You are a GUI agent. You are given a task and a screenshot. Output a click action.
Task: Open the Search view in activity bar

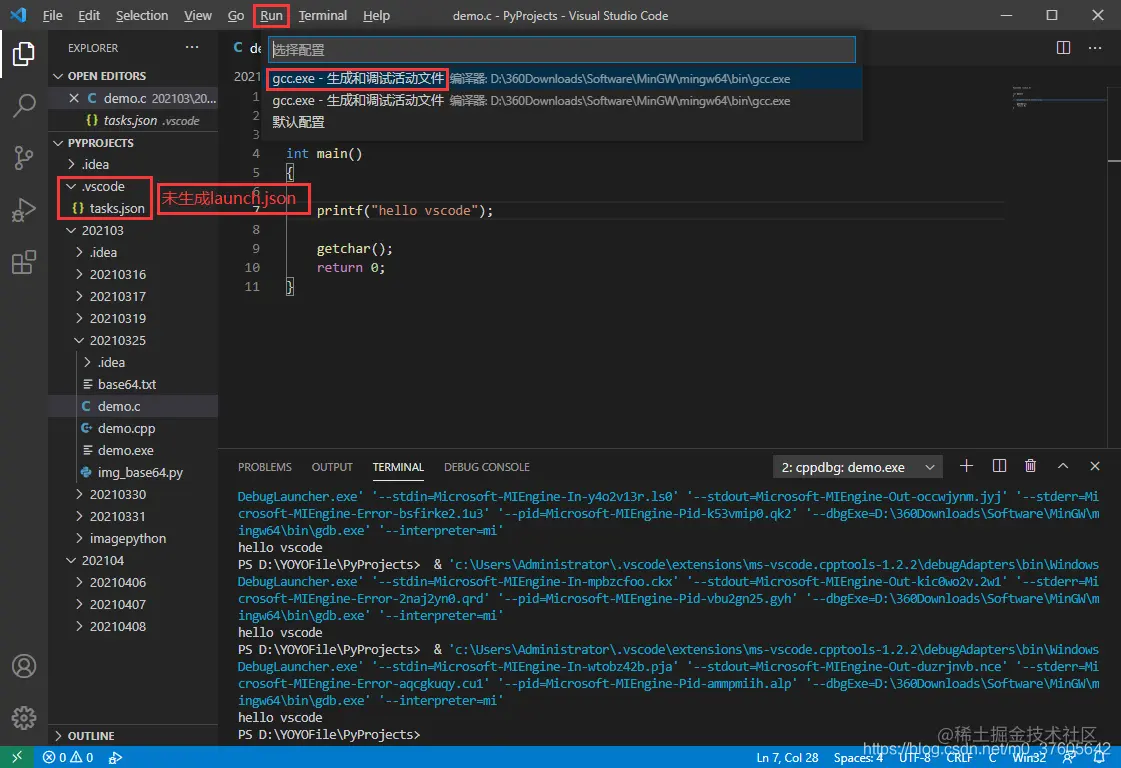(24, 106)
